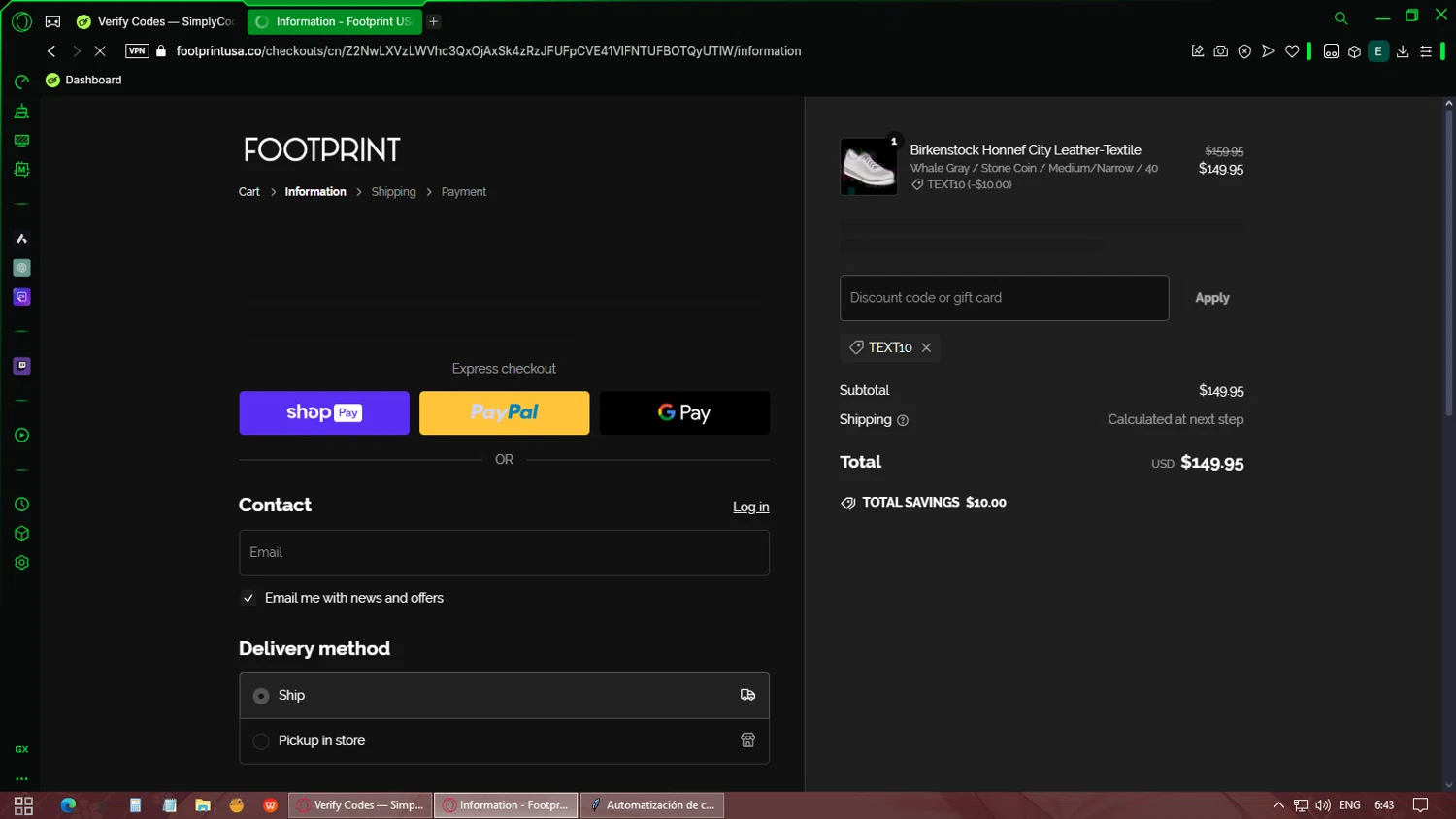Remove TEXT10 discount code
1456x819 pixels.
(x=926, y=347)
